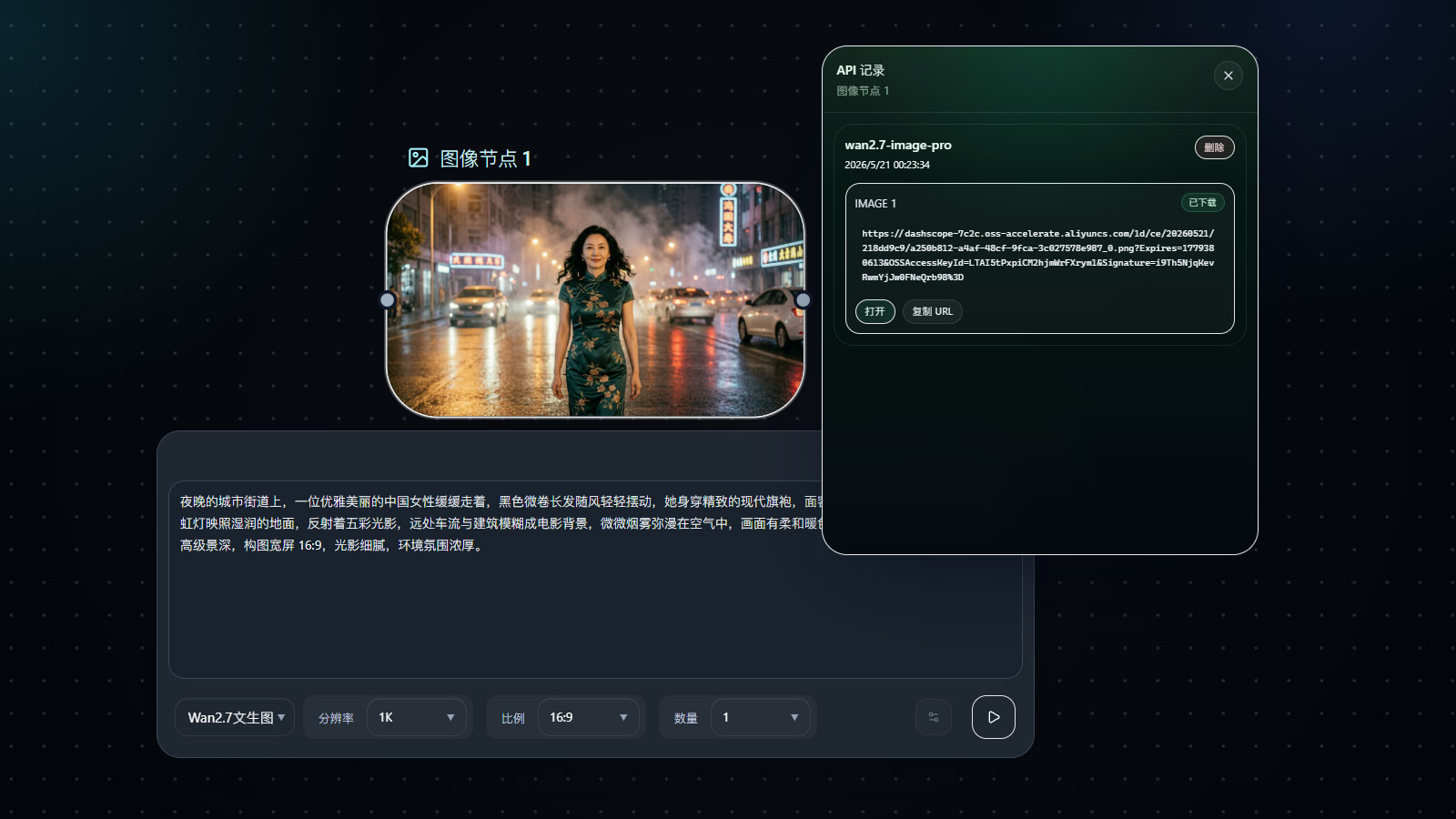Click the 图像节点 1 node title
The height and width of the screenshot is (819, 1456).
point(485,158)
